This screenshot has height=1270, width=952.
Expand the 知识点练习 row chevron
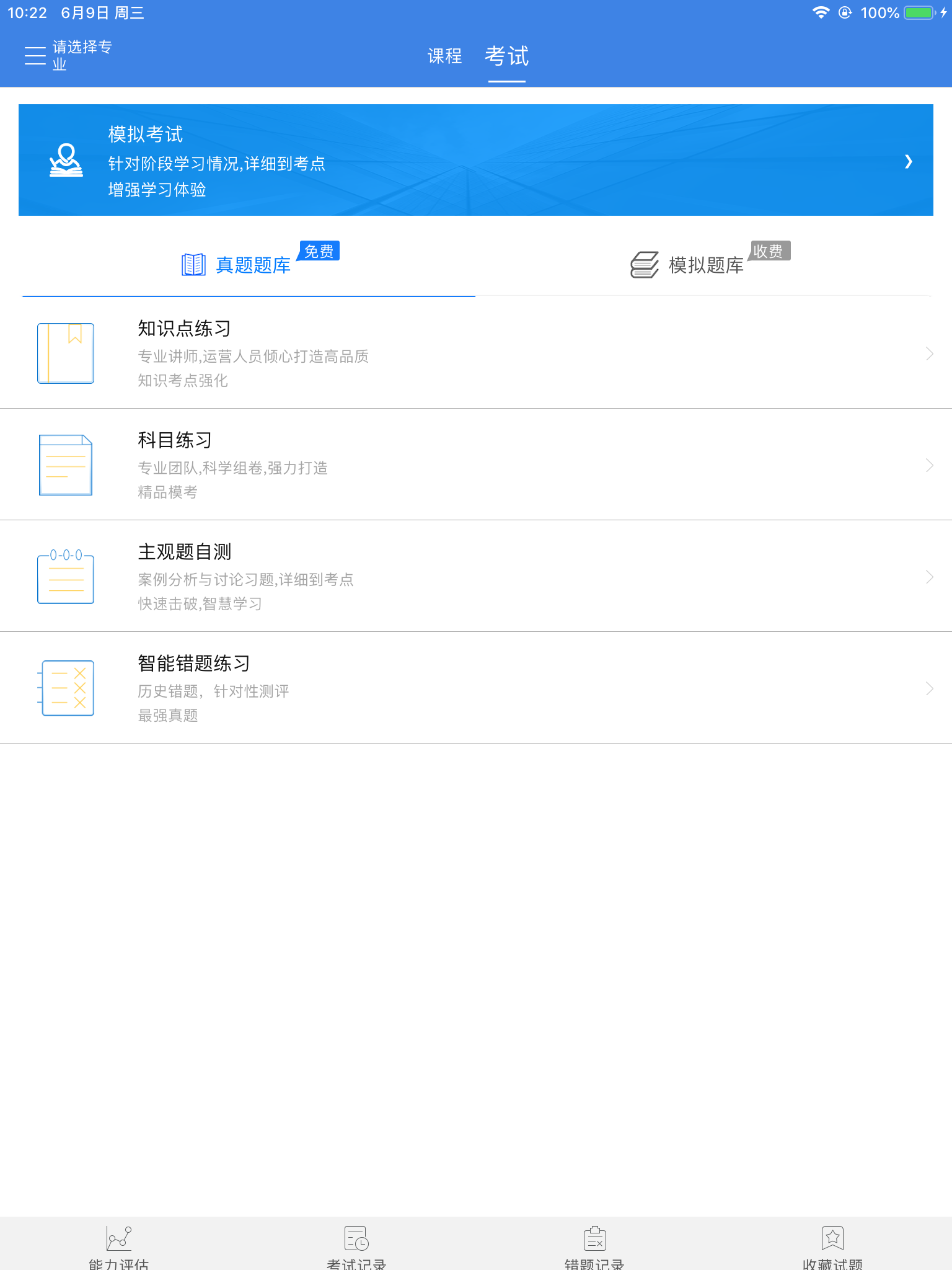(930, 353)
